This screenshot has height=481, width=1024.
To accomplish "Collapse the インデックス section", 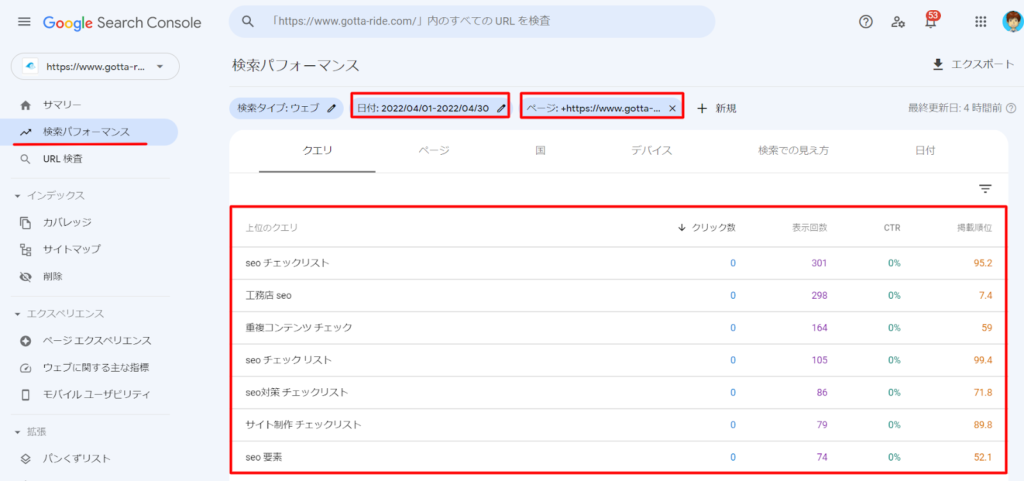I will [18, 196].
